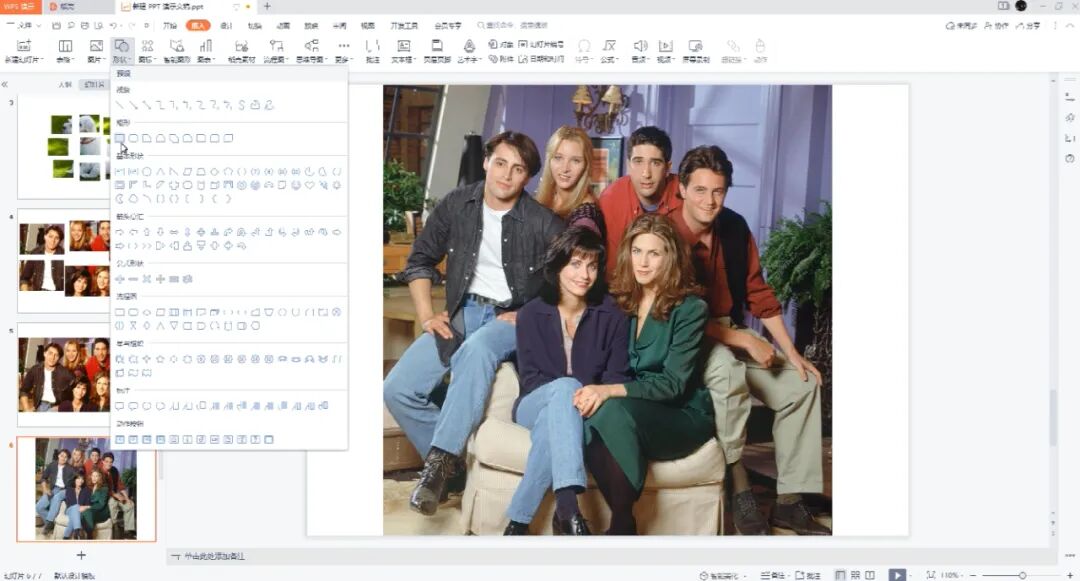
Task: Open the New Slide dropdown
Action: pos(24,60)
